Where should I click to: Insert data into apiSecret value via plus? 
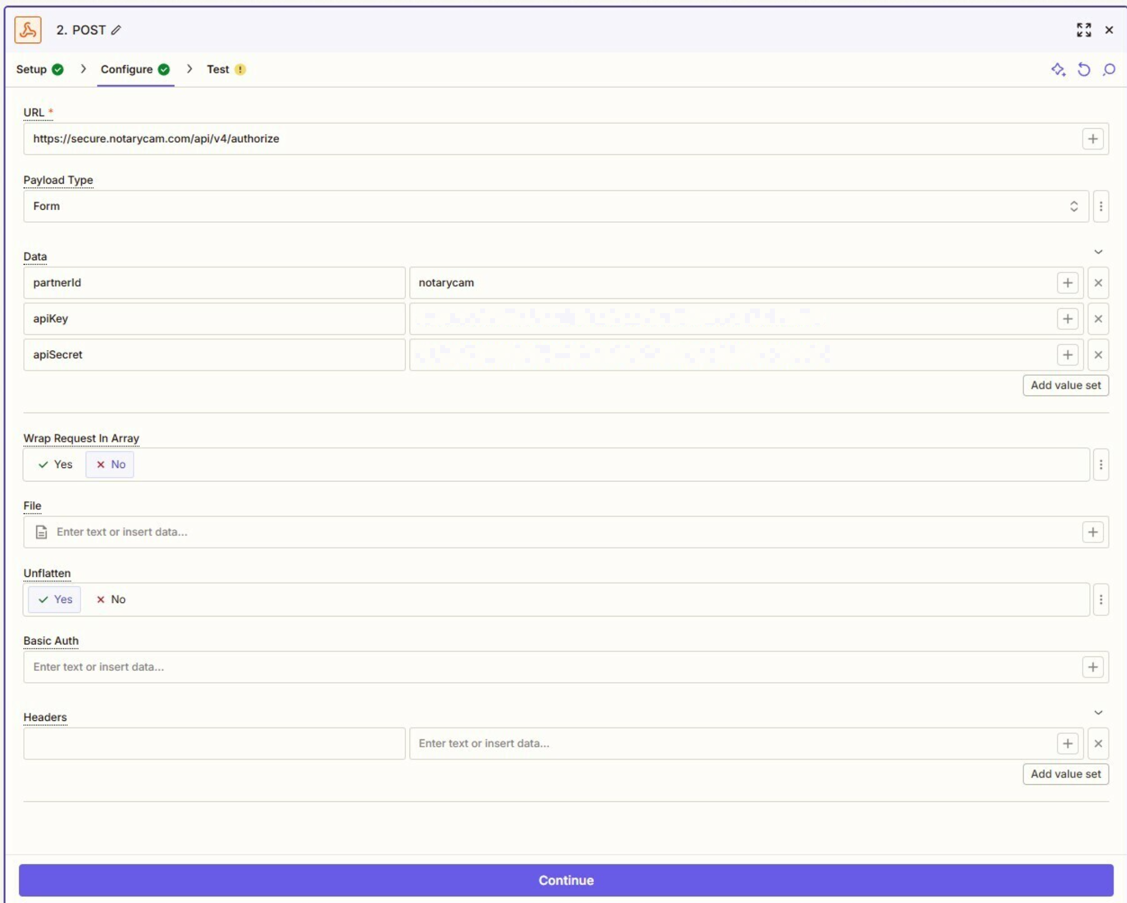pos(1067,354)
